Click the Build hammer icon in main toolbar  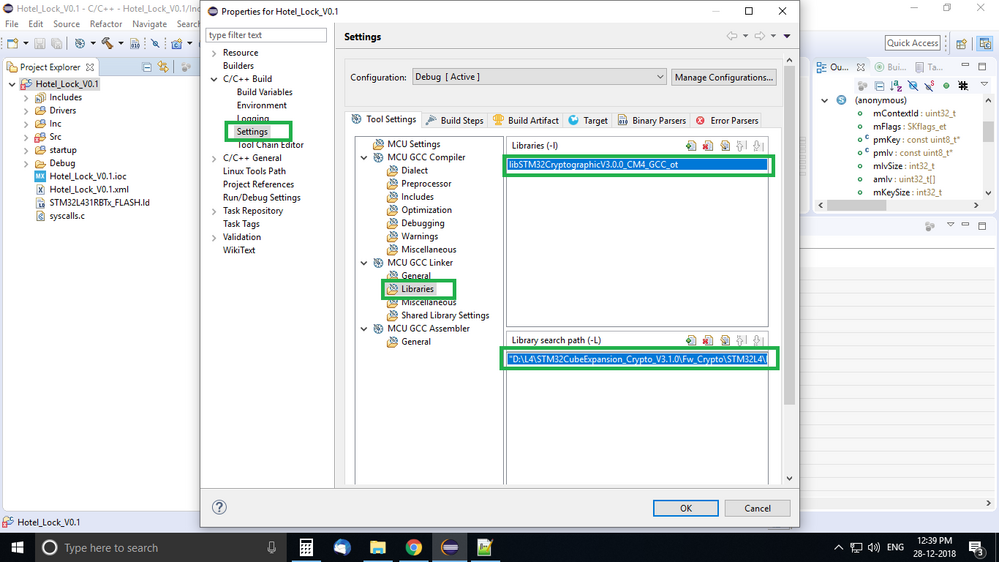[x=107, y=43]
